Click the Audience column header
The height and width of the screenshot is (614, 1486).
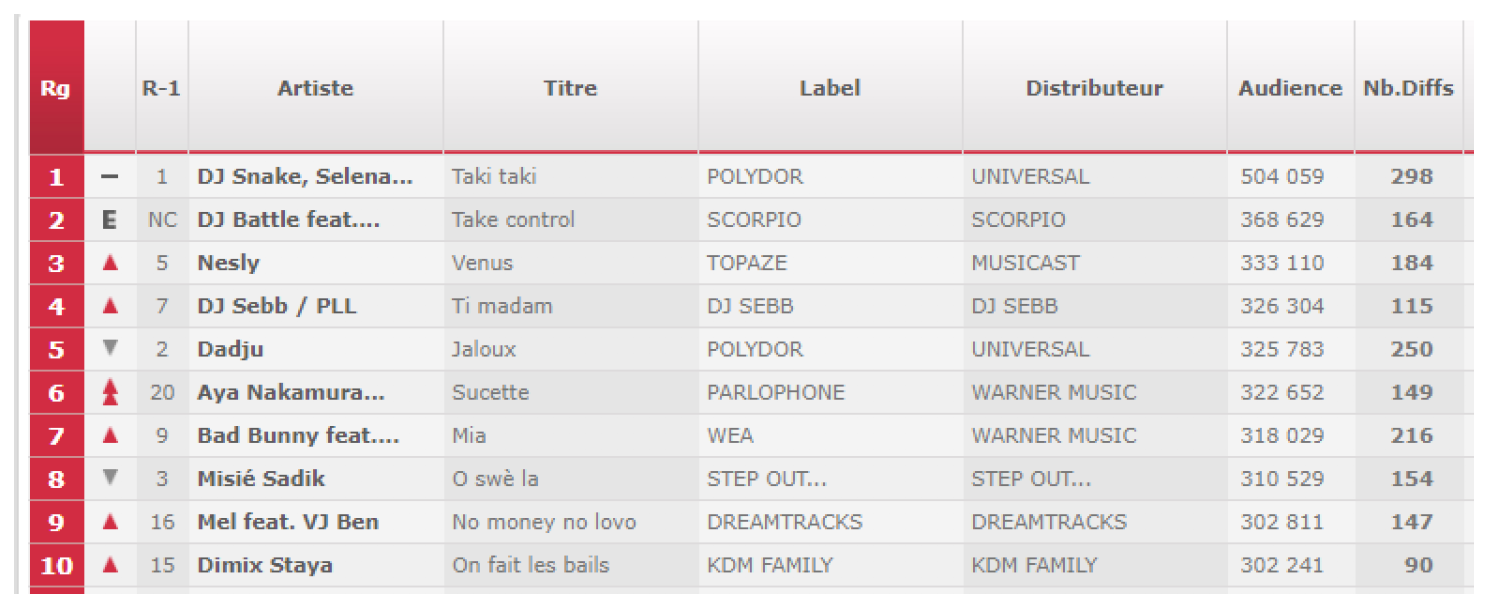pyautogui.click(x=1290, y=88)
